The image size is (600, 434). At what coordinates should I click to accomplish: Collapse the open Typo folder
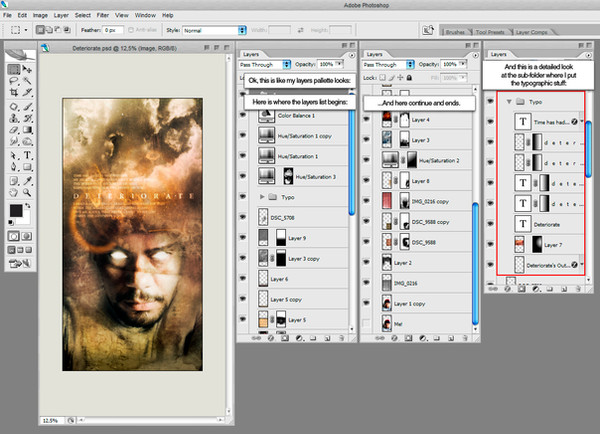tap(509, 101)
